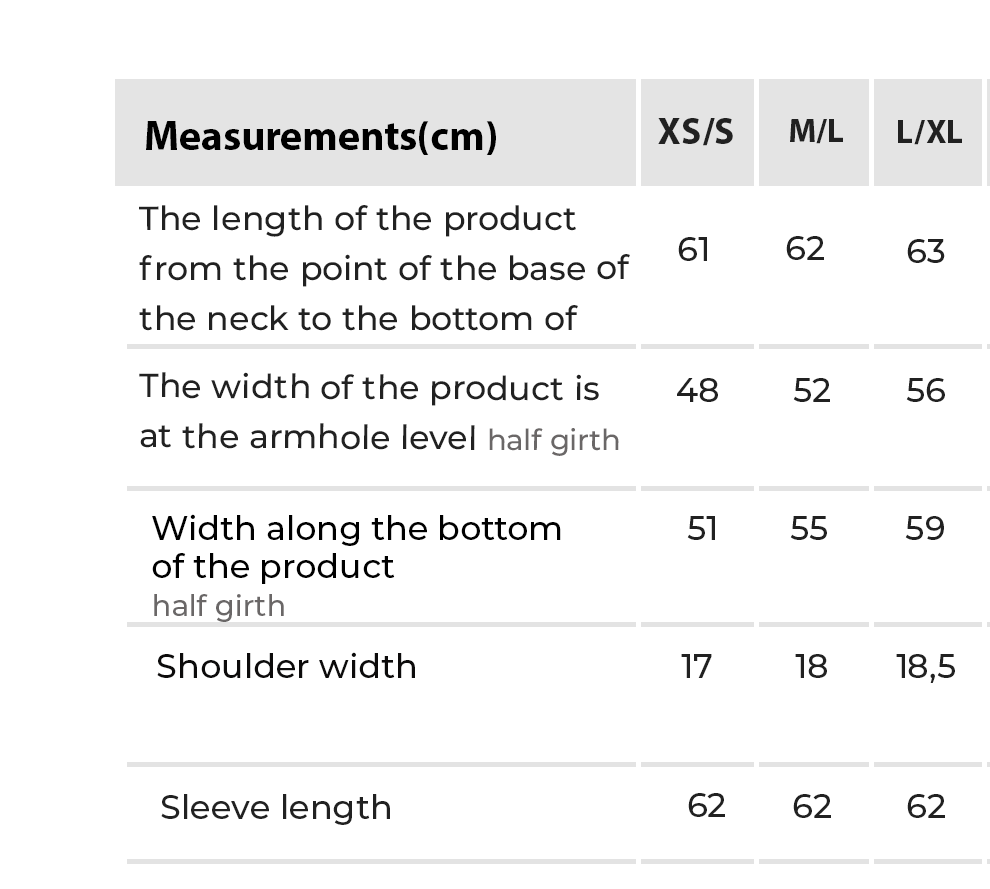Click the M/L armhole width value 52
Screen dimensions: 990x889
point(812,390)
